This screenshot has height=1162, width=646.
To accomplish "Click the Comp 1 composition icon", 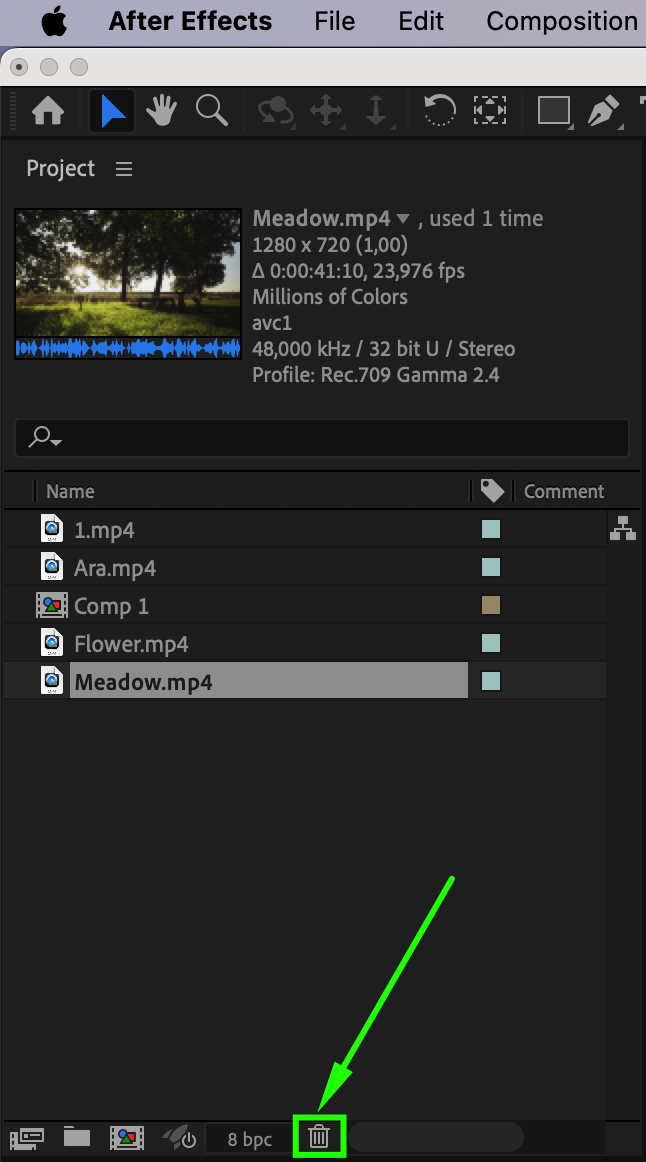I will click(x=51, y=605).
